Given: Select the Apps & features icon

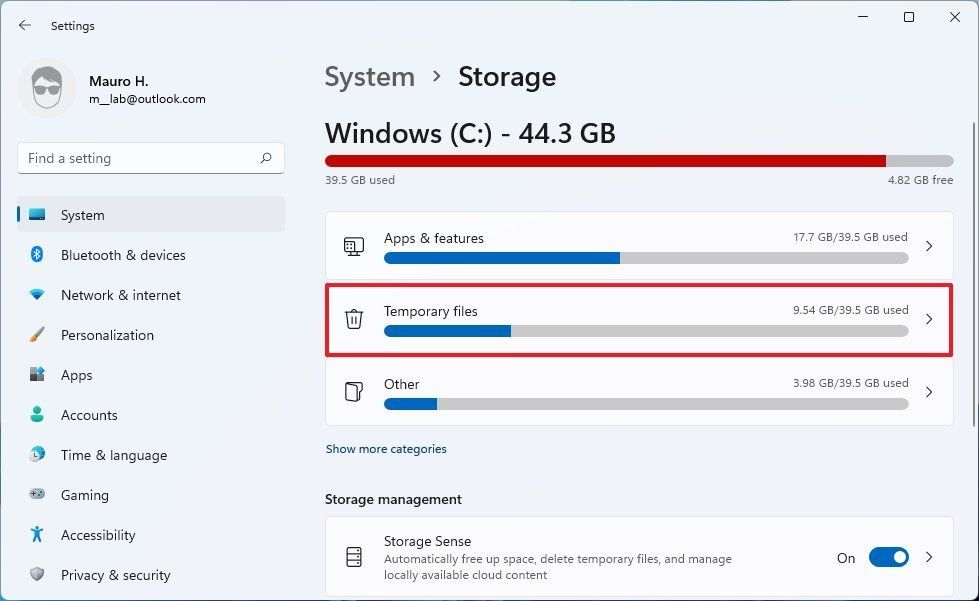Looking at the screenshot, I should click(x=354, y=245).
